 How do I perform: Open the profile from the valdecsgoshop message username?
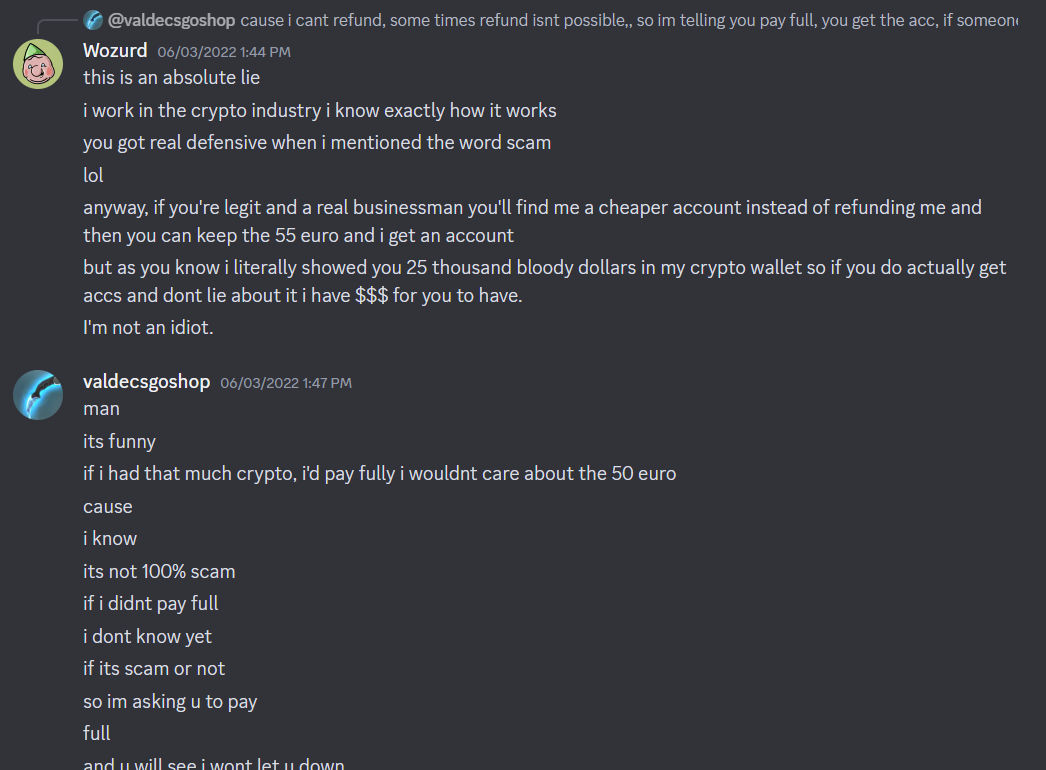point(147,382)
